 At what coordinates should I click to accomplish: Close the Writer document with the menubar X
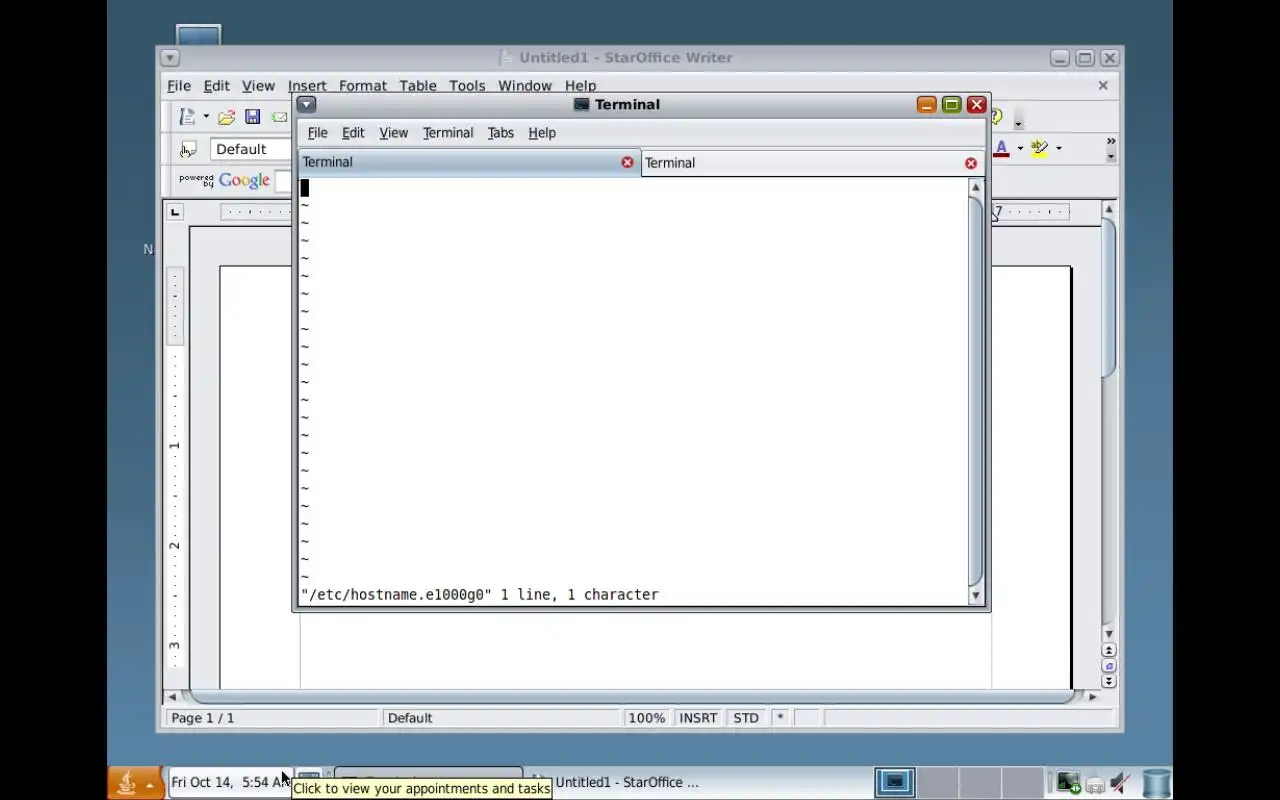coord(1103,86)
